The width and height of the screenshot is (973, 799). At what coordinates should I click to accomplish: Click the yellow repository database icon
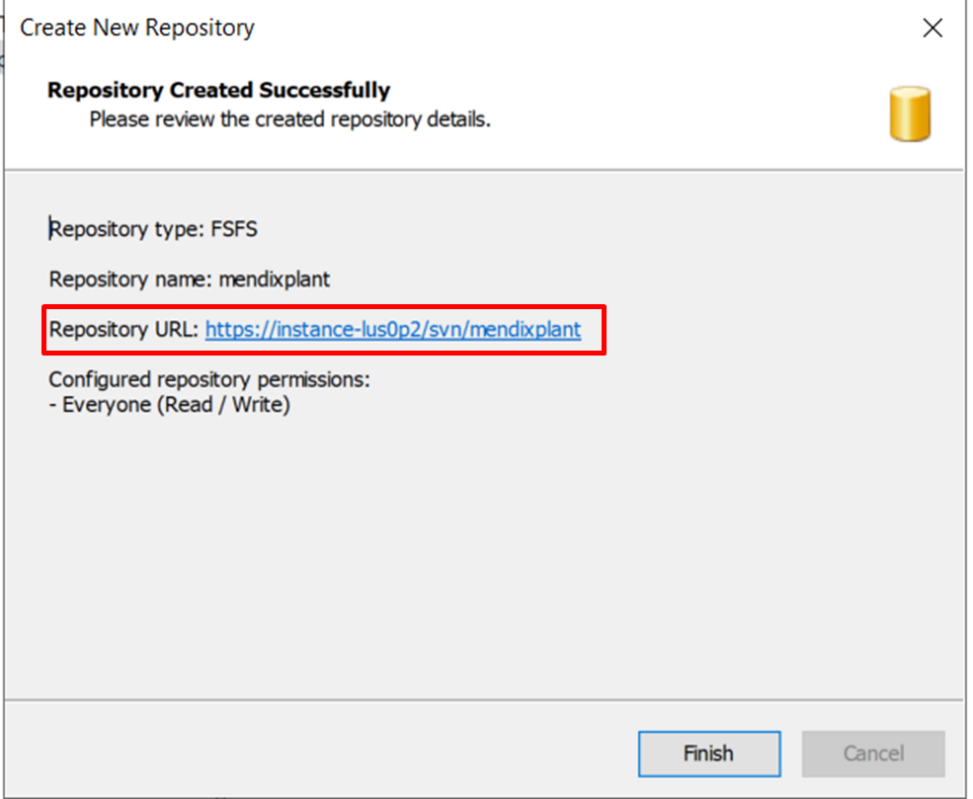(x=910, y=112)
